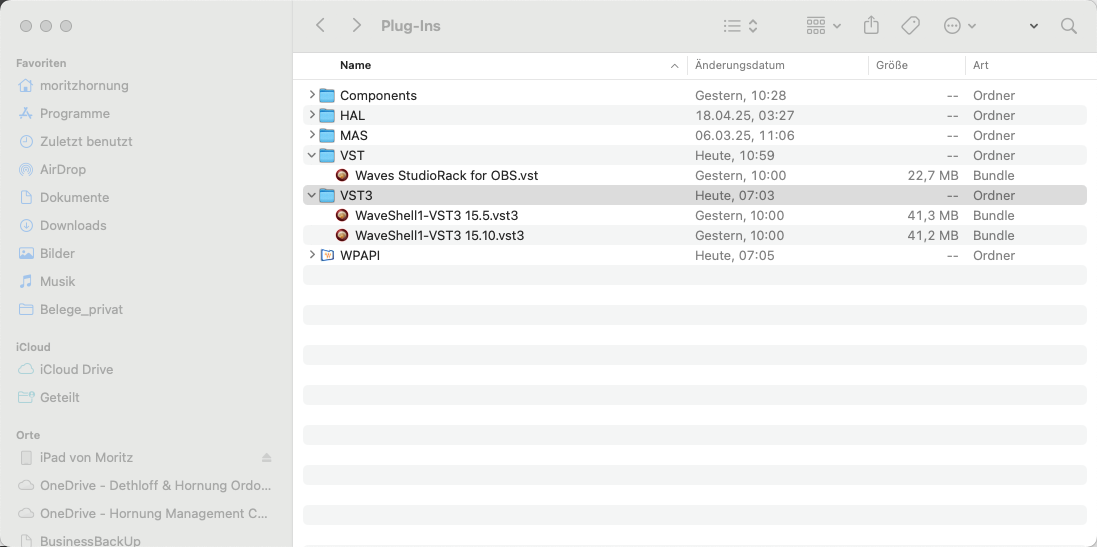1097x547 pixels.
Task: Select the WPAPI folder icon
Action: click(327, 255)
